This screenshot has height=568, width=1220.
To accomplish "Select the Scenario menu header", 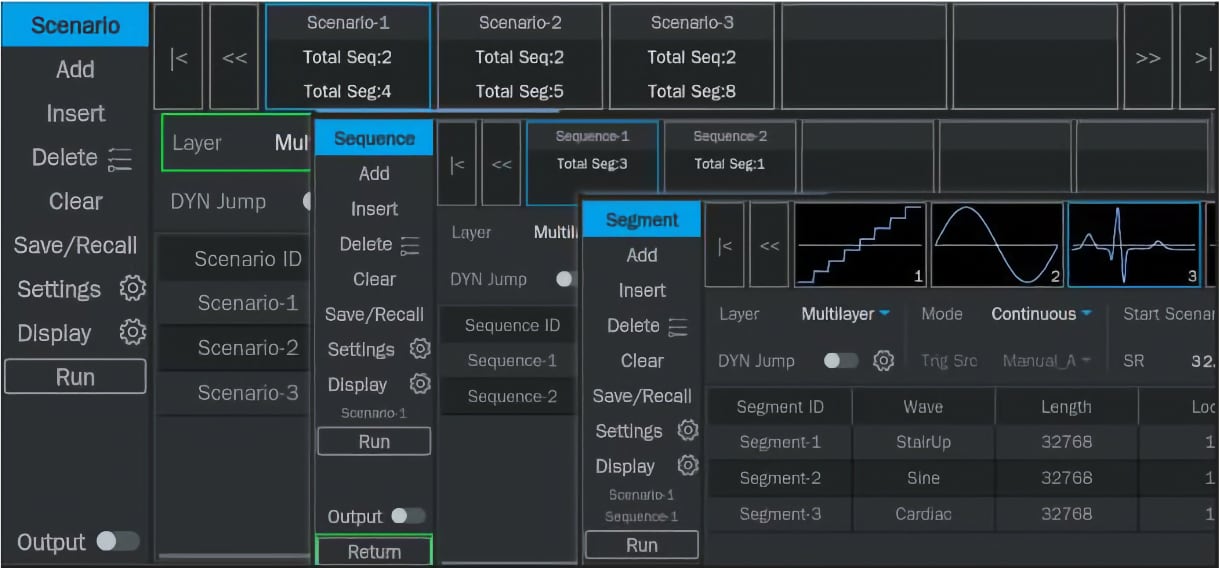I will [75, 25].
